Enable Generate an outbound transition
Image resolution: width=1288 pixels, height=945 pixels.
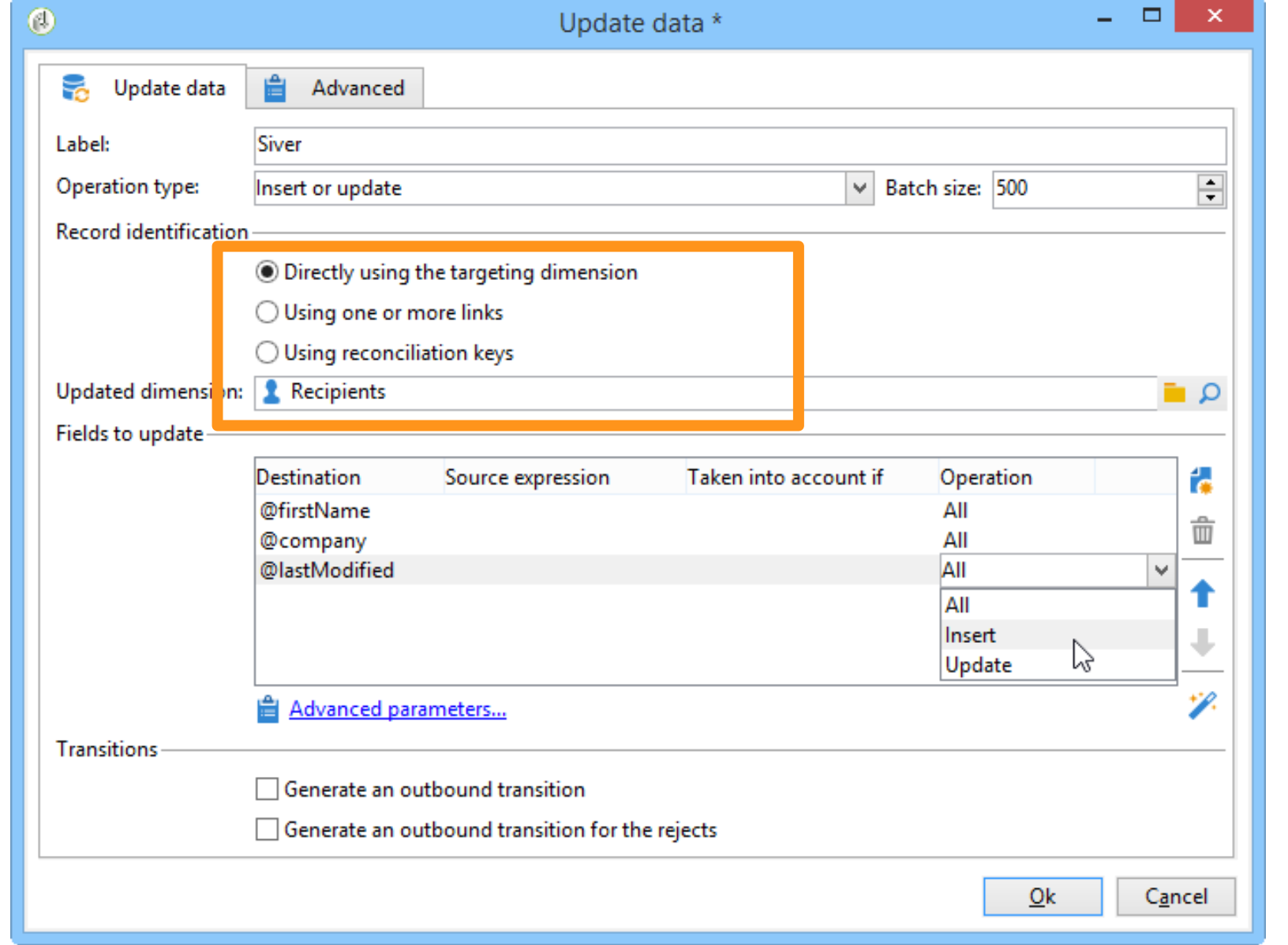point(267,788)
